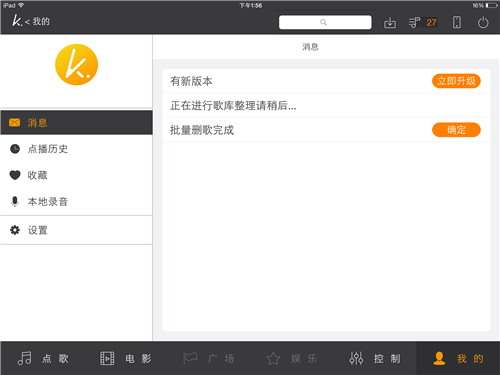Click the 立即升级 upgrade button
Viewport: 500px width, 375px height.
(x=456, y=81)
